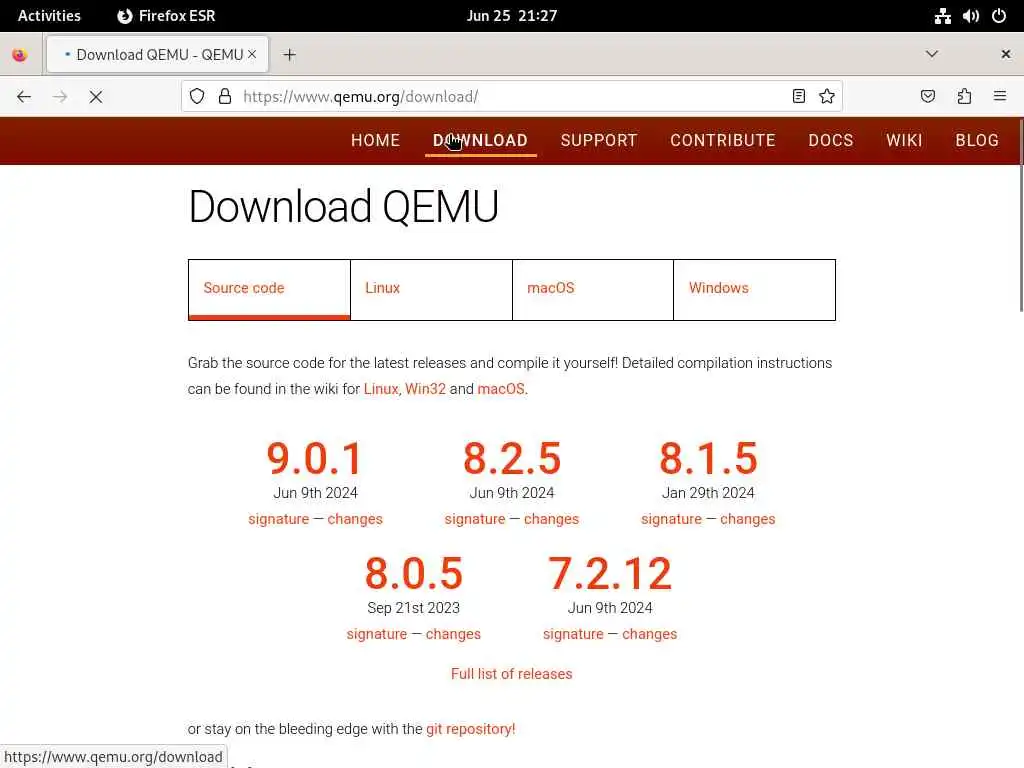
Task: Open the power menu icon
Action: click(x=999, y=16)
